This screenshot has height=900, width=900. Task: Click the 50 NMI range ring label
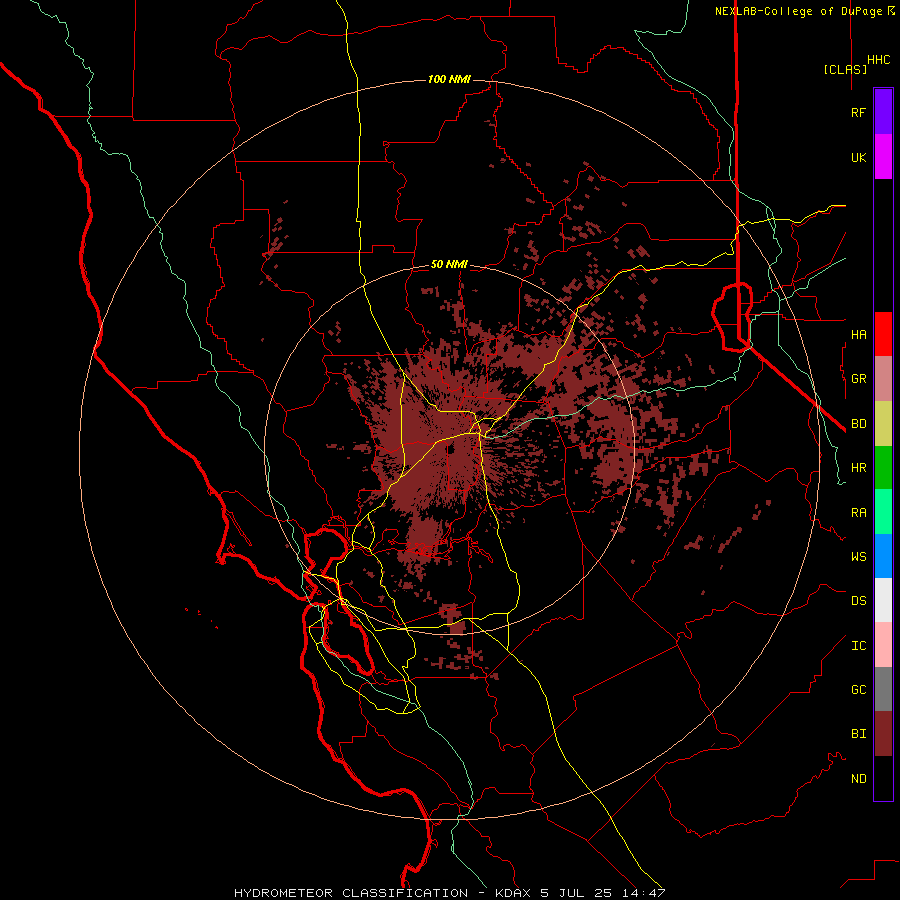tap(449, 265)
